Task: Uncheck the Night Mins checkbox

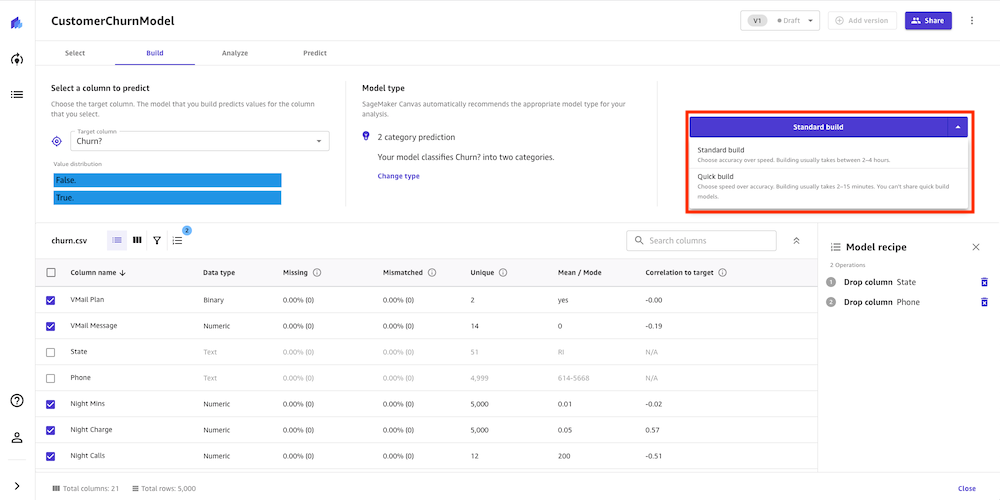Action: [51, 404]
